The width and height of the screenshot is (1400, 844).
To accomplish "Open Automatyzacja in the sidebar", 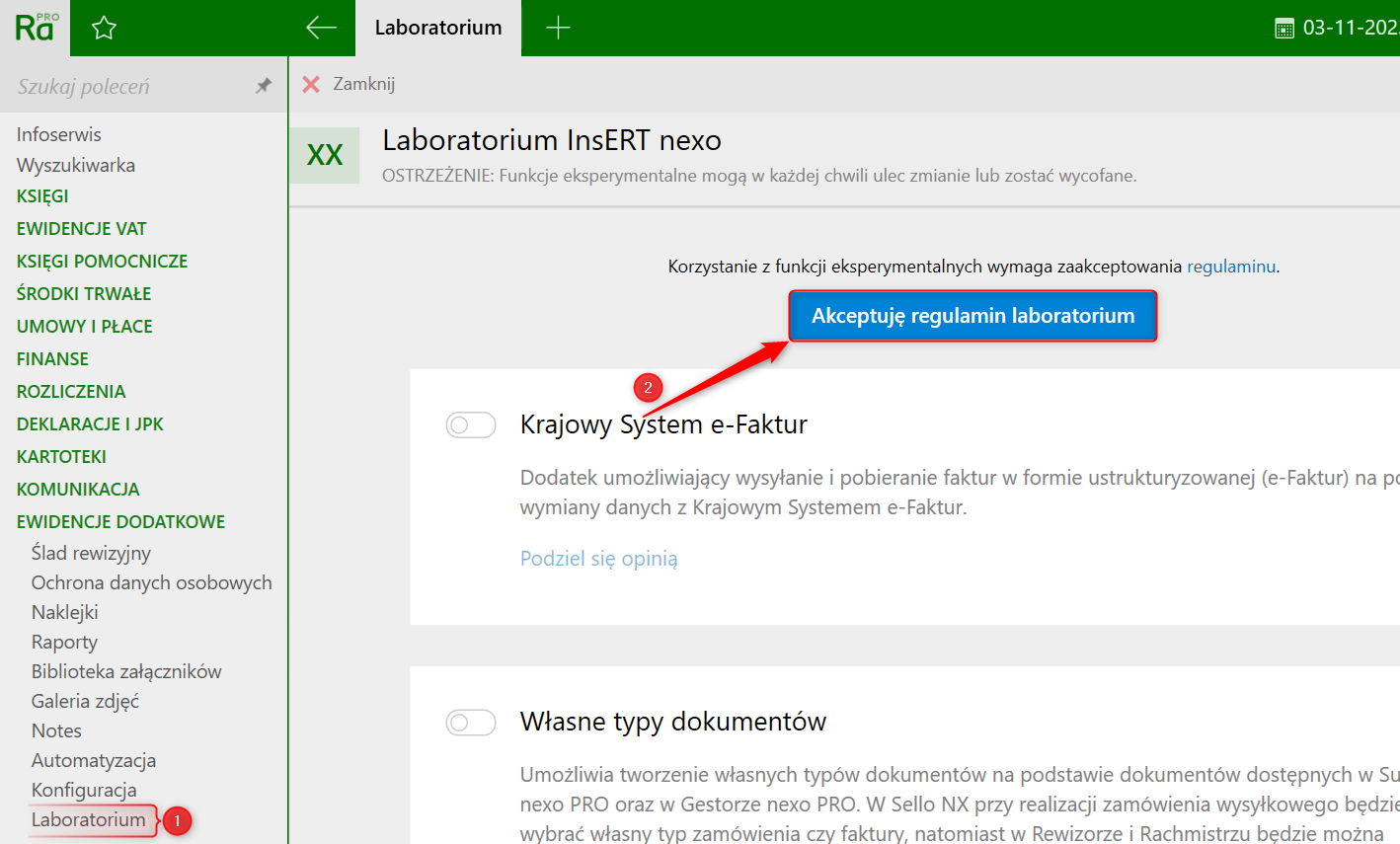I will pos(94,761).
